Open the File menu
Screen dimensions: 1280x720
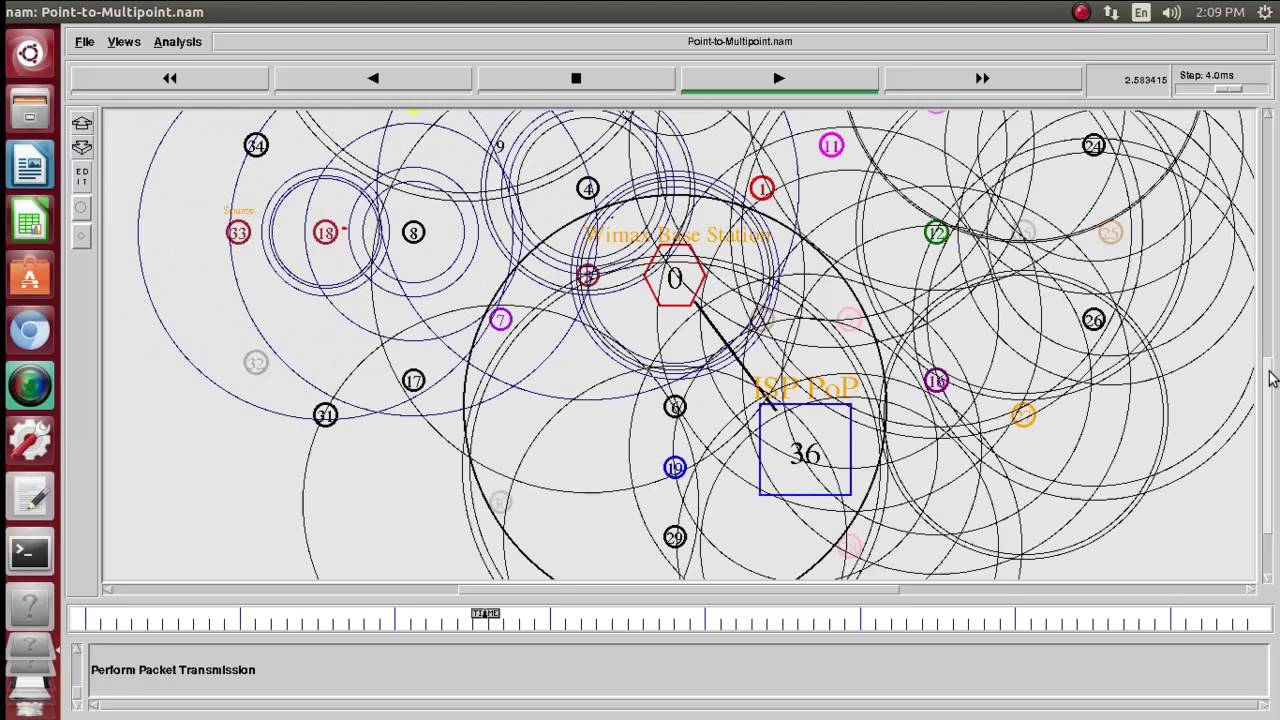tap(85, 42)
